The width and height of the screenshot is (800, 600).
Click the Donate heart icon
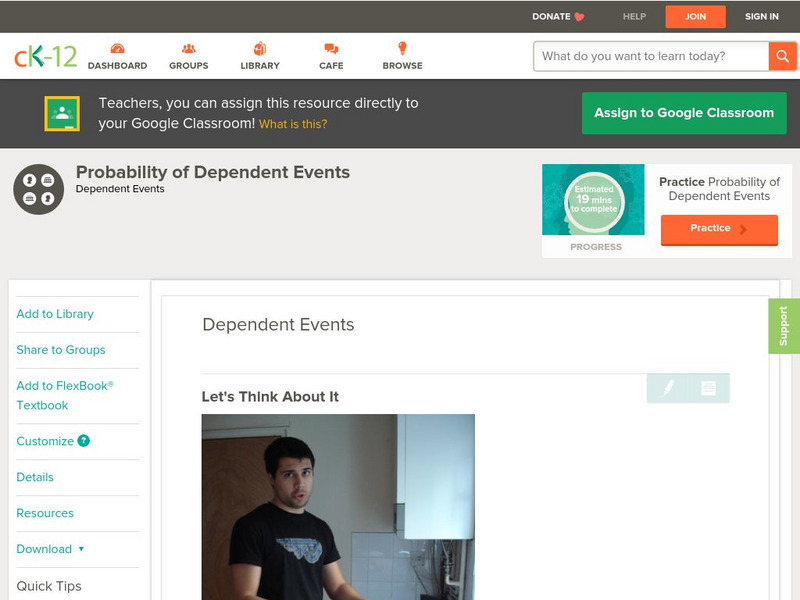579,17
